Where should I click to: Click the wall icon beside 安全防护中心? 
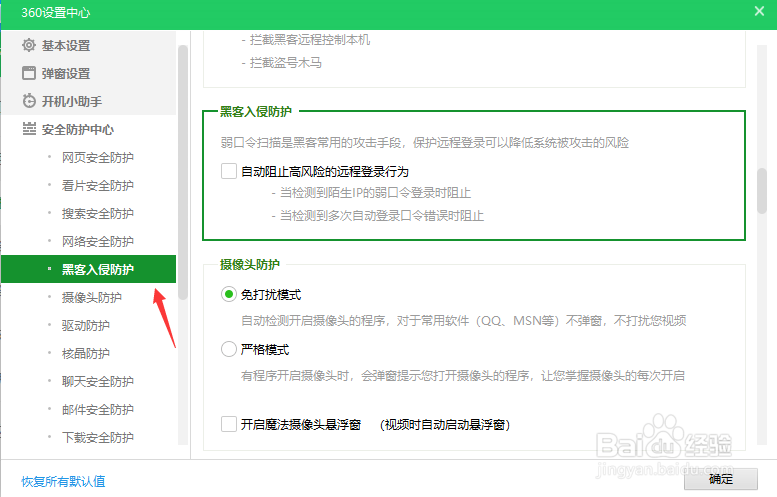point(29,129)
